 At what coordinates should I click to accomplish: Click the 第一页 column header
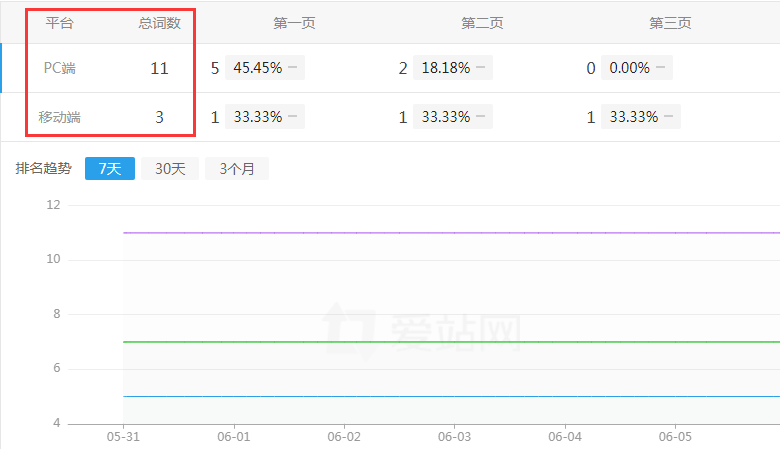[x=294, y=23]
